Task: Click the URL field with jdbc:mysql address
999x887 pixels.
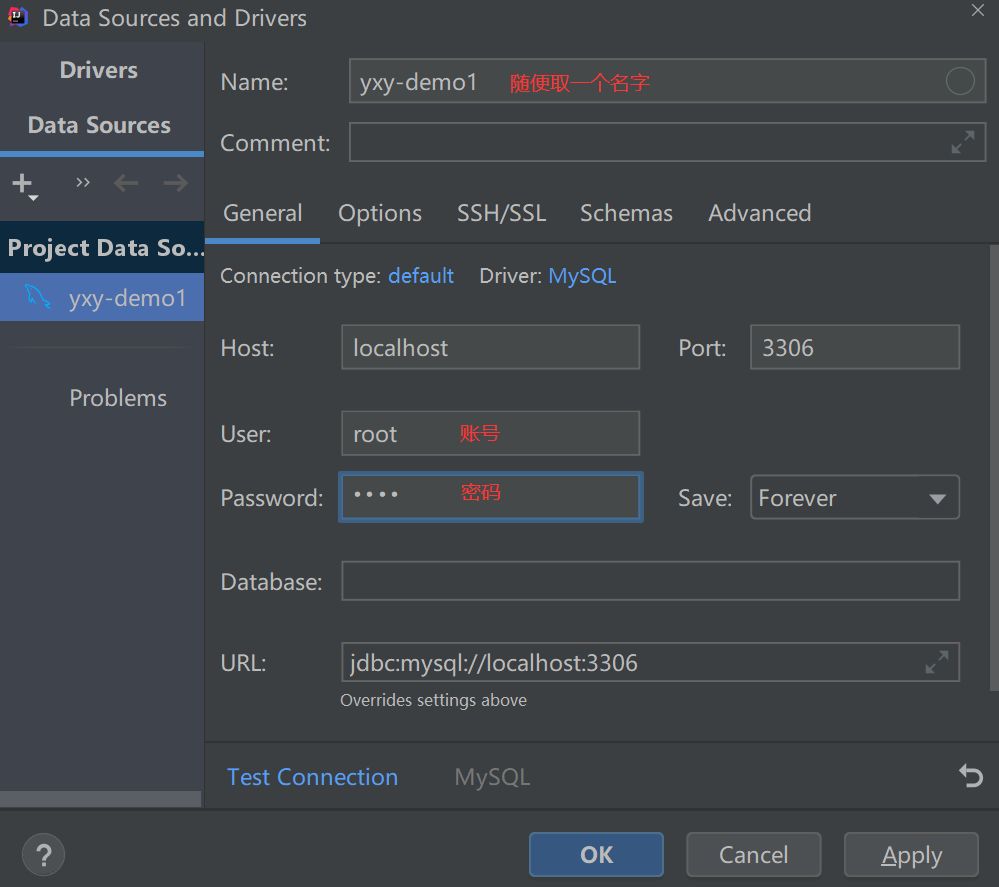Action: point(650,662)
